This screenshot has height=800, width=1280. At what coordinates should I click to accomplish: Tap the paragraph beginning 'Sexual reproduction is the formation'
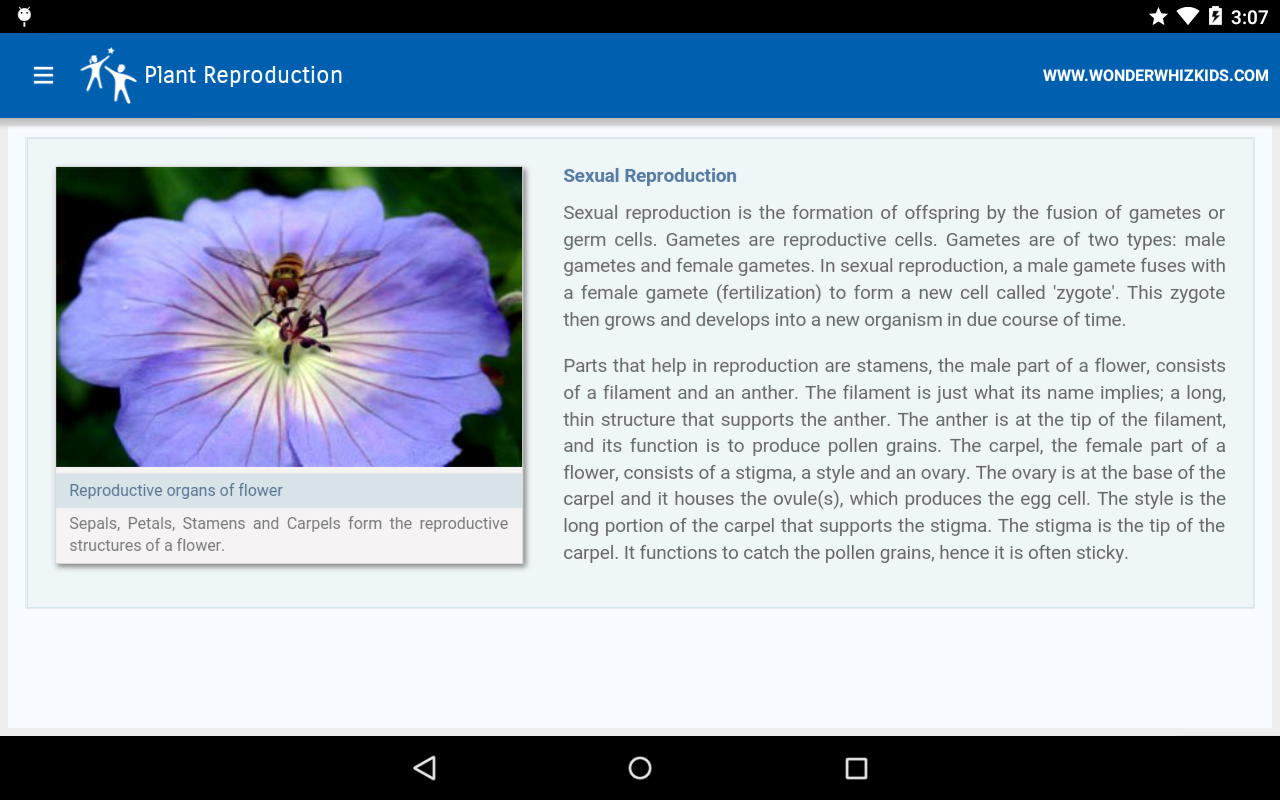point(894,266)
